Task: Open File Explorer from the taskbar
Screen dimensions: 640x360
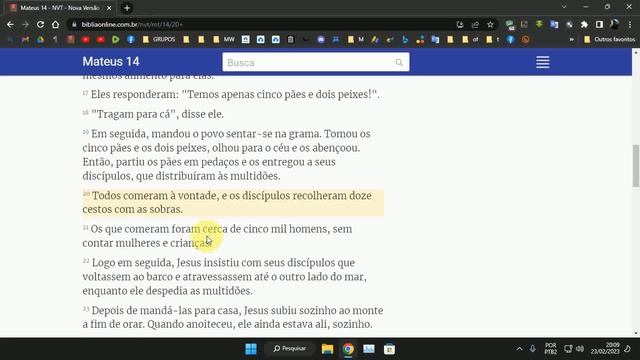Action: point(327,349)
